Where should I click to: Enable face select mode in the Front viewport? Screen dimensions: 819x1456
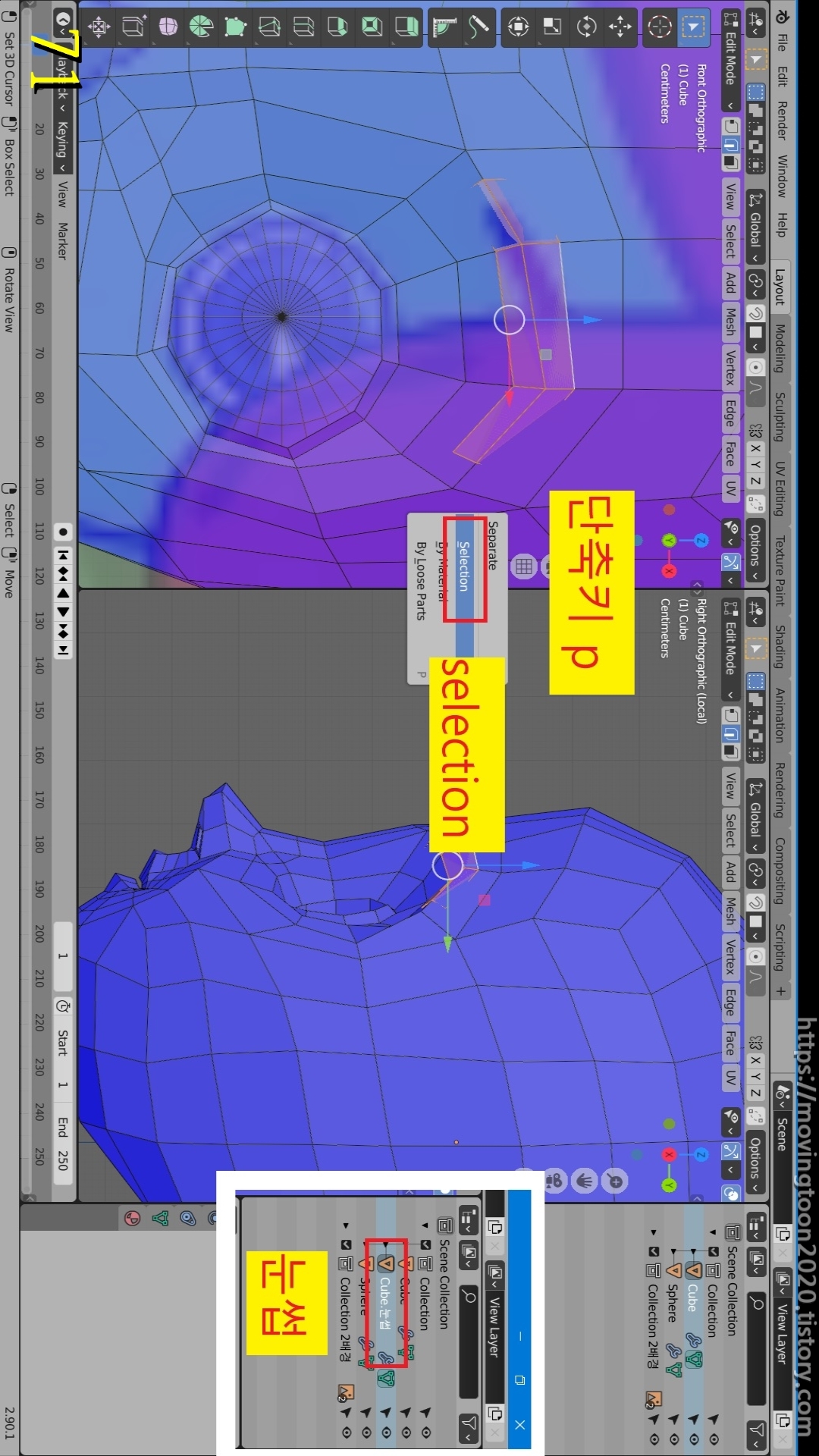tap(730, 162)
